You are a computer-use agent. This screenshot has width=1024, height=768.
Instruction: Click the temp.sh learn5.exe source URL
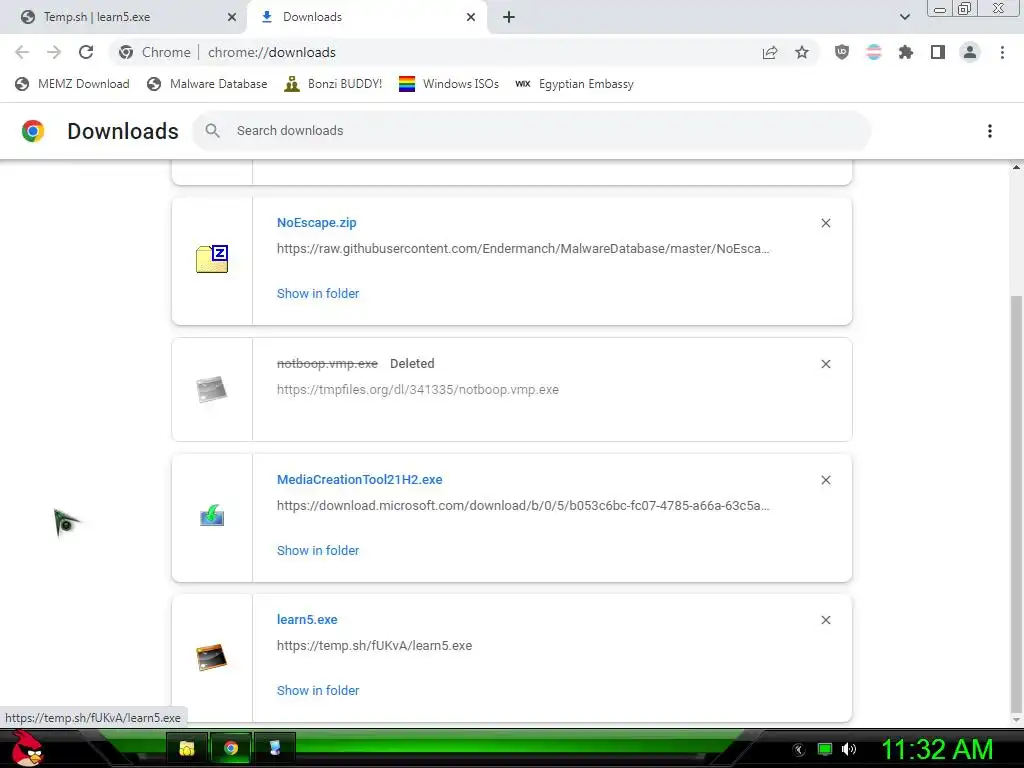pos(374,646)
